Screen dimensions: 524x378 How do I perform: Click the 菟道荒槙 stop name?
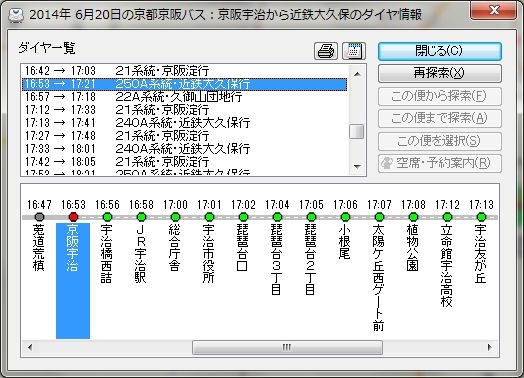pos(39,248)
